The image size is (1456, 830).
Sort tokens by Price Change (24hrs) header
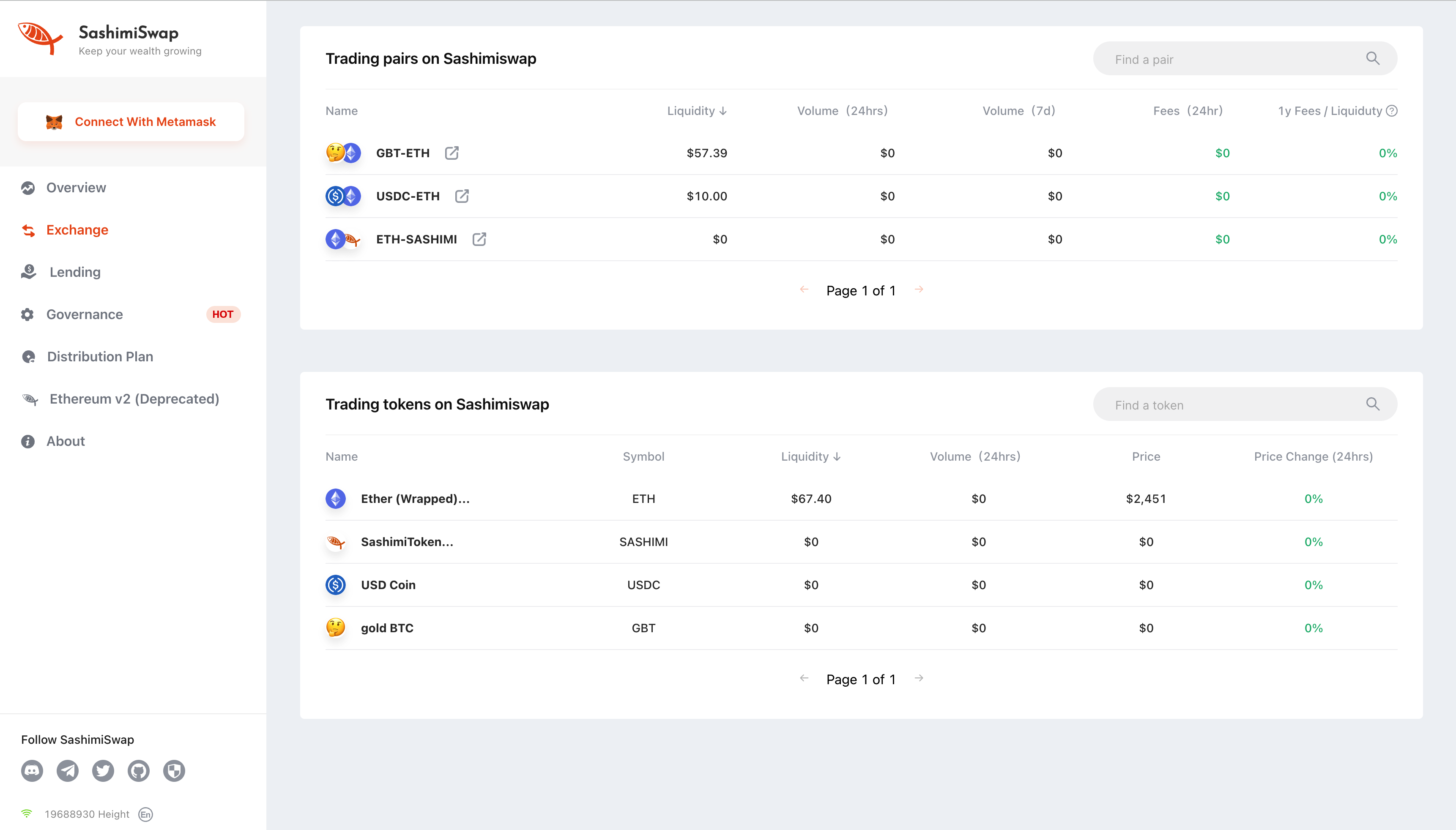click(x=1313, y=456)
